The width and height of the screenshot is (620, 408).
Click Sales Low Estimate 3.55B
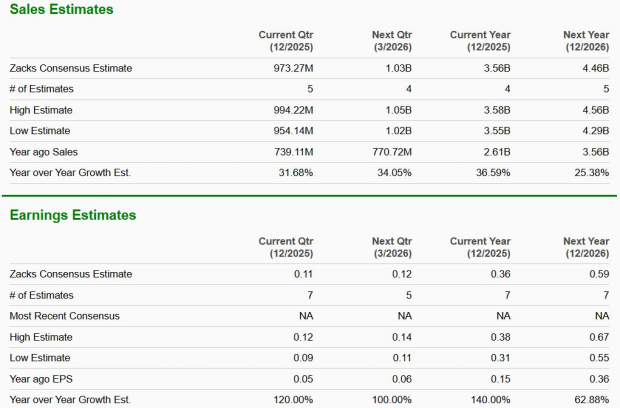click(497, 131)
